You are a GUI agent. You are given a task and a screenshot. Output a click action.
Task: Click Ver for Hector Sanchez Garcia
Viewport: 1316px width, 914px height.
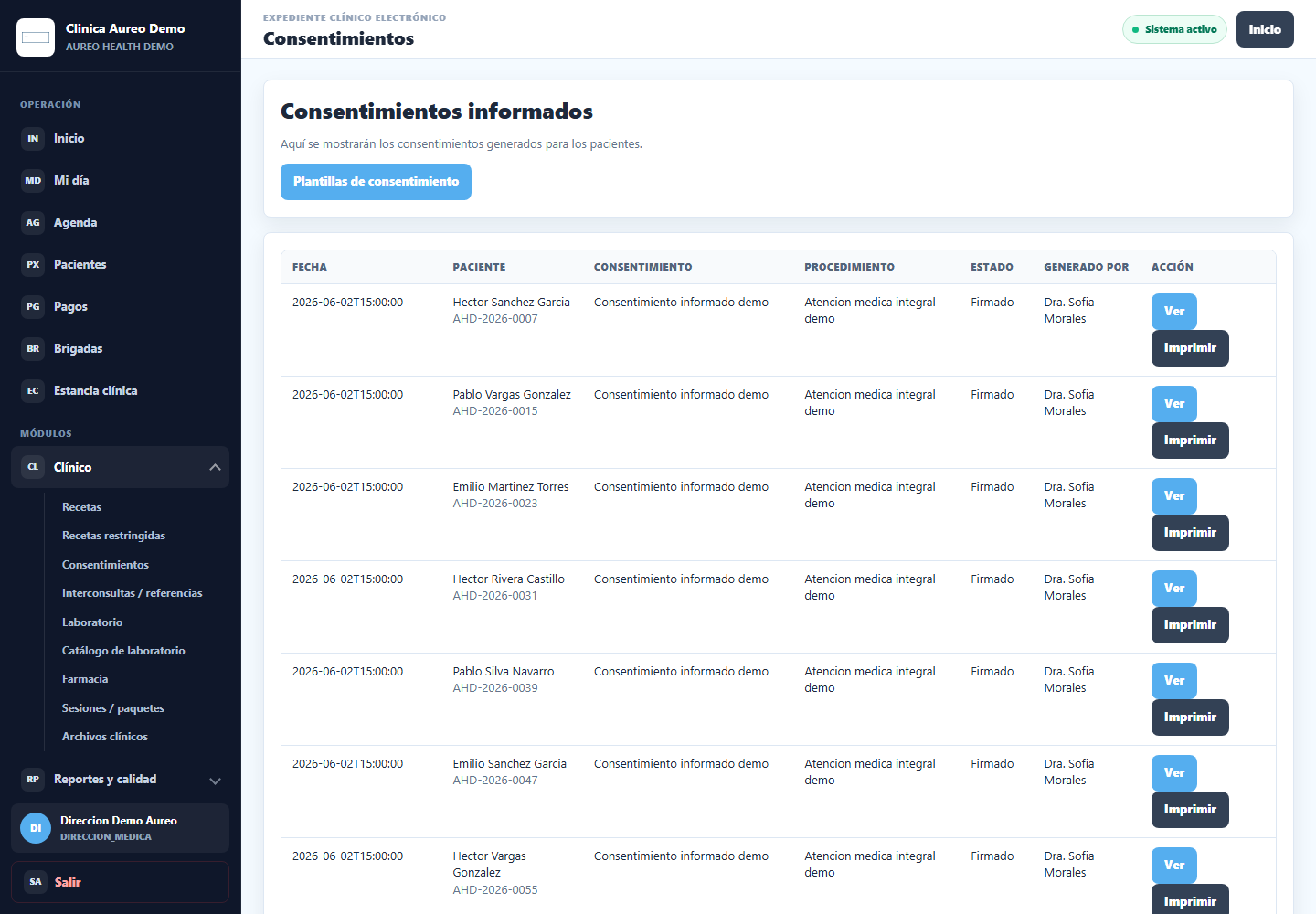tap(1173, 312)
